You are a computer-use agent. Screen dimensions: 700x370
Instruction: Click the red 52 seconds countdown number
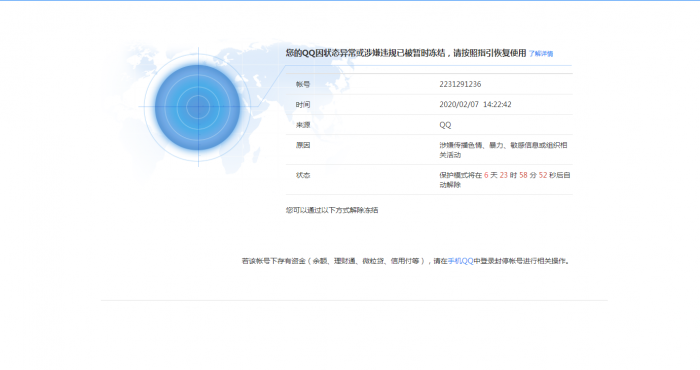543,175
